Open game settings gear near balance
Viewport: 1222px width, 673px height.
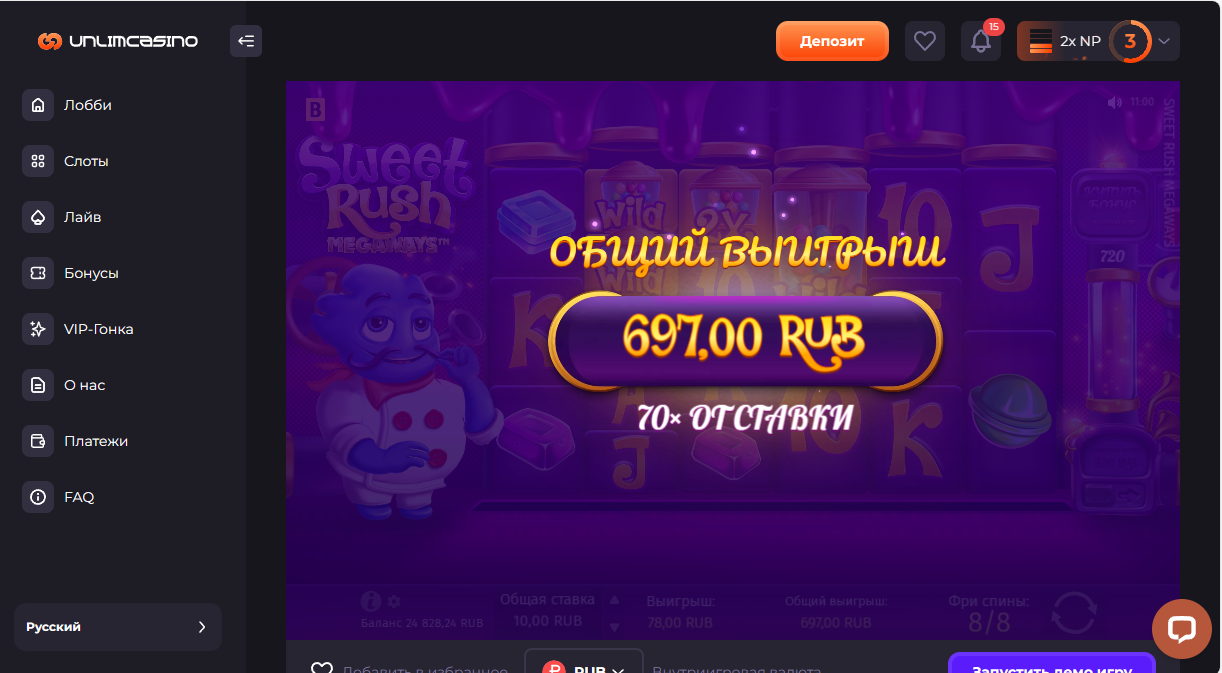click(393, 602)
